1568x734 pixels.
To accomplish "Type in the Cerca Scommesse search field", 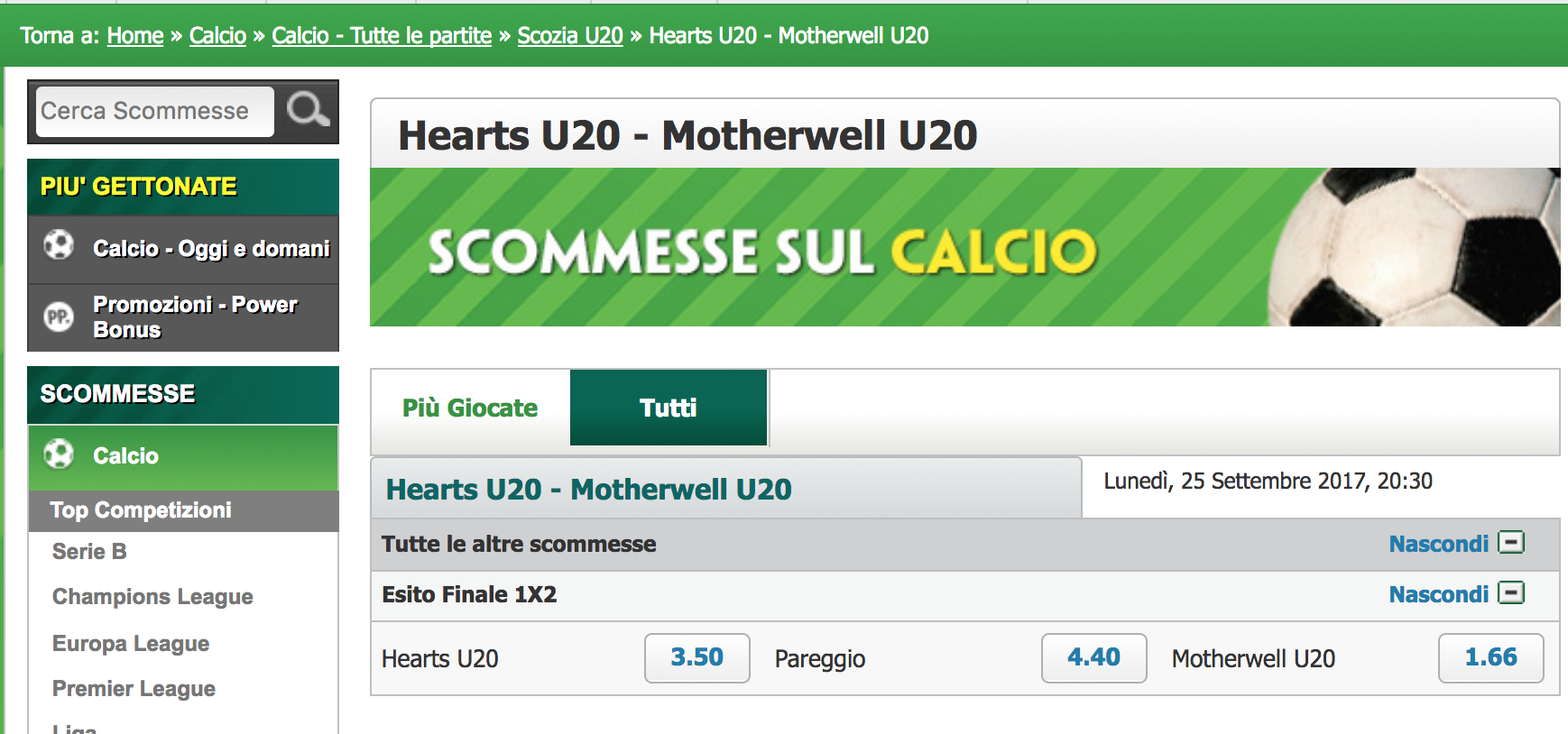I will click(153, 111).
